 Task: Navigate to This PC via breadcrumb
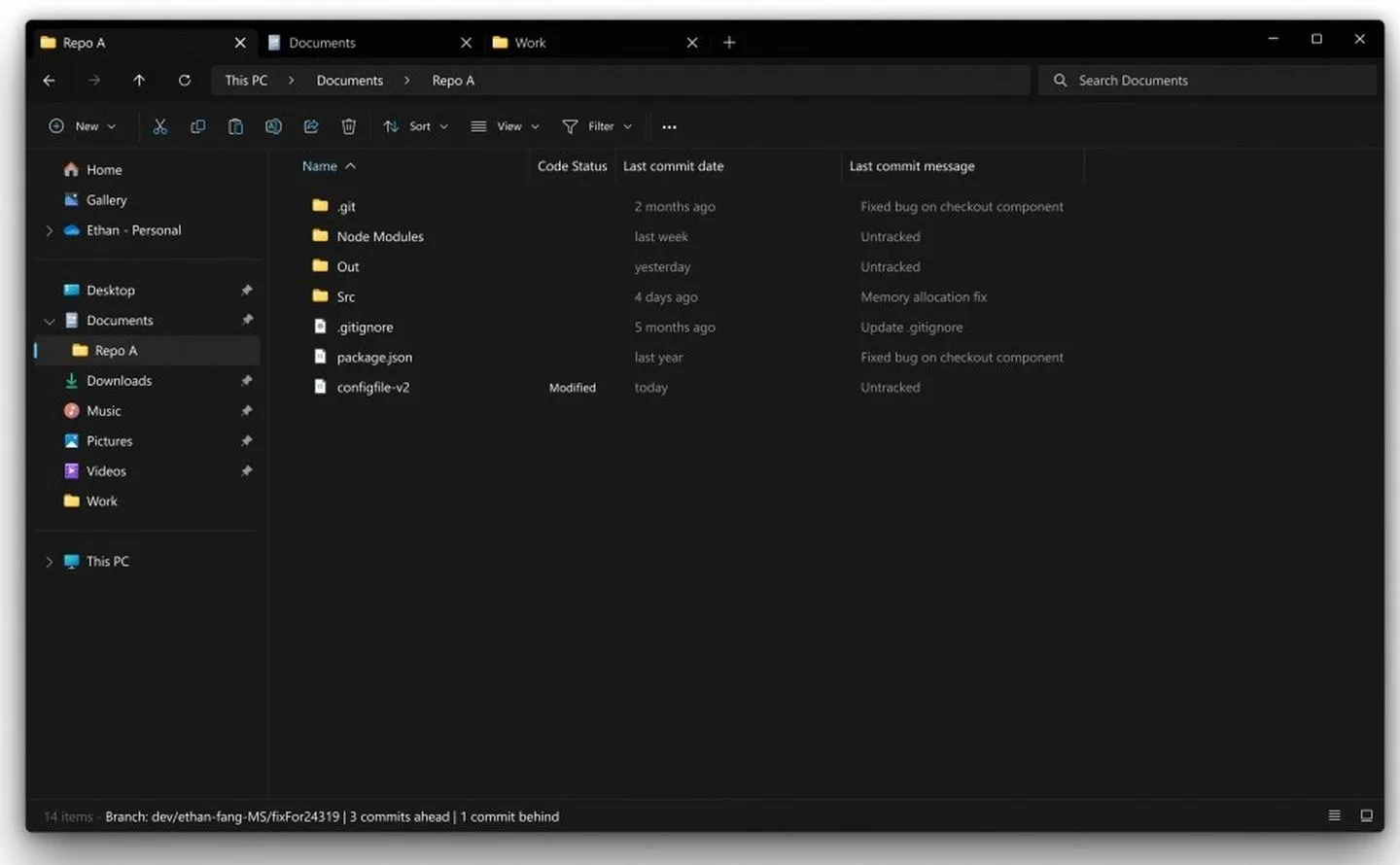point(245,80)
